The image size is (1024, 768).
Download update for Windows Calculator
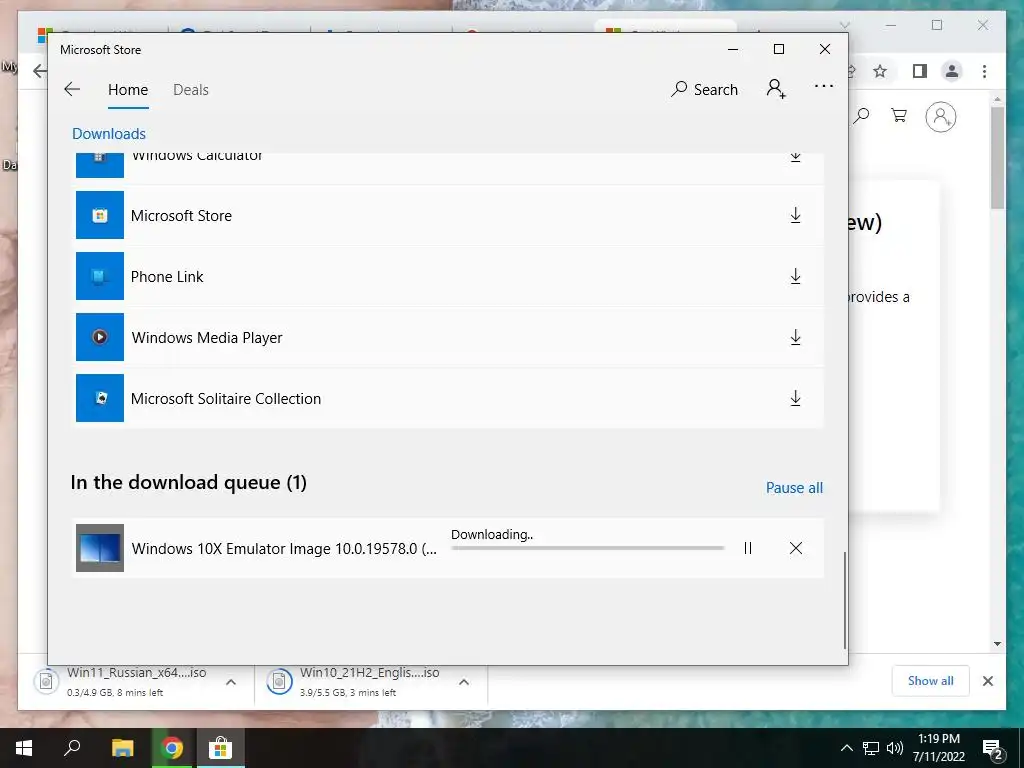point(795,157)
